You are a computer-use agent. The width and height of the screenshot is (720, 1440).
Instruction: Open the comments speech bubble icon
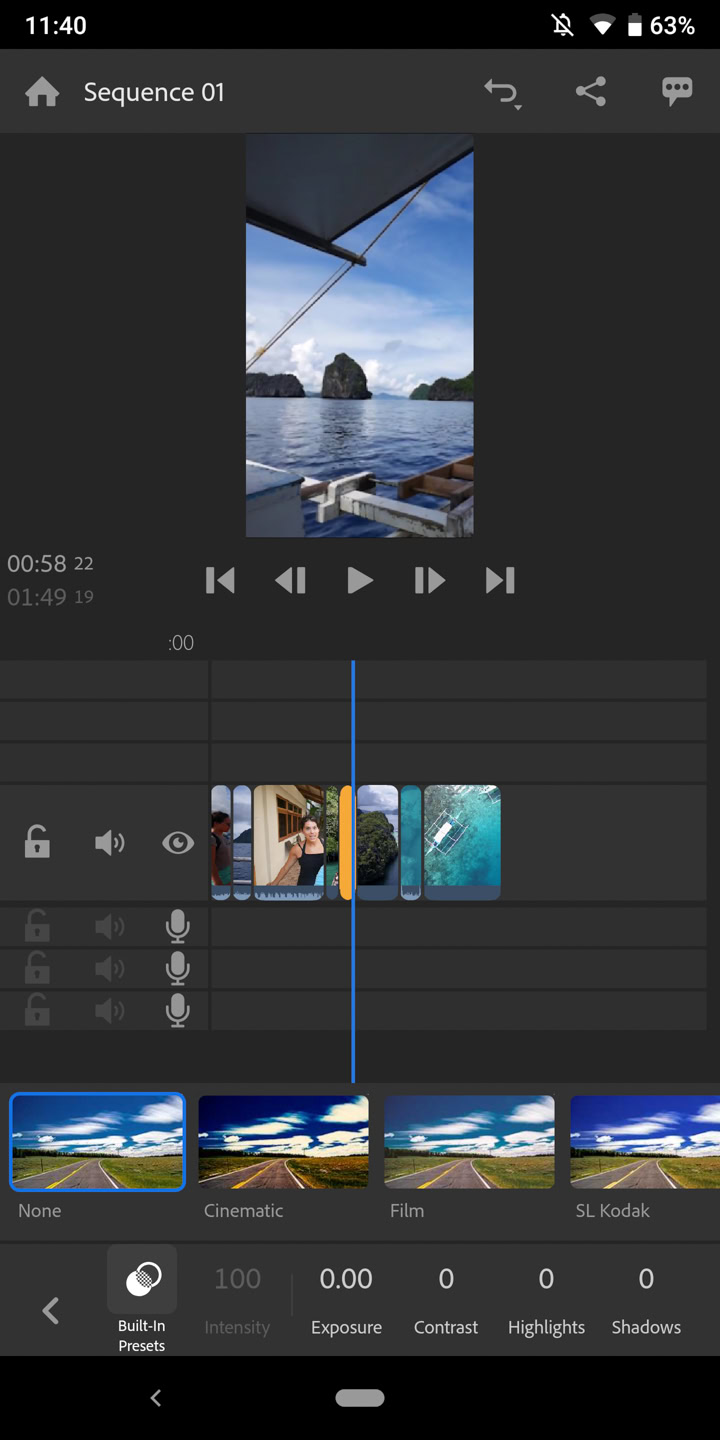pyautogui.click(x=677, y=93)
